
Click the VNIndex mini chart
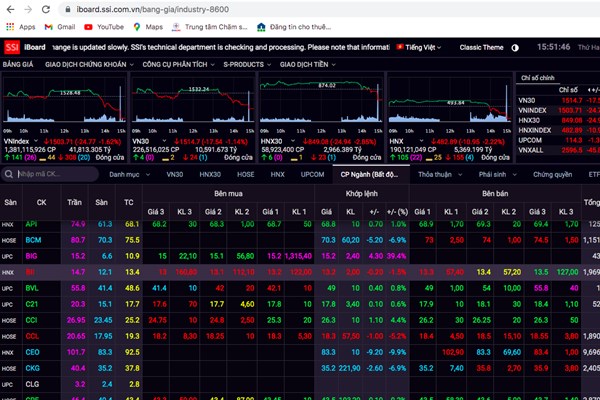tap(62, 105)
